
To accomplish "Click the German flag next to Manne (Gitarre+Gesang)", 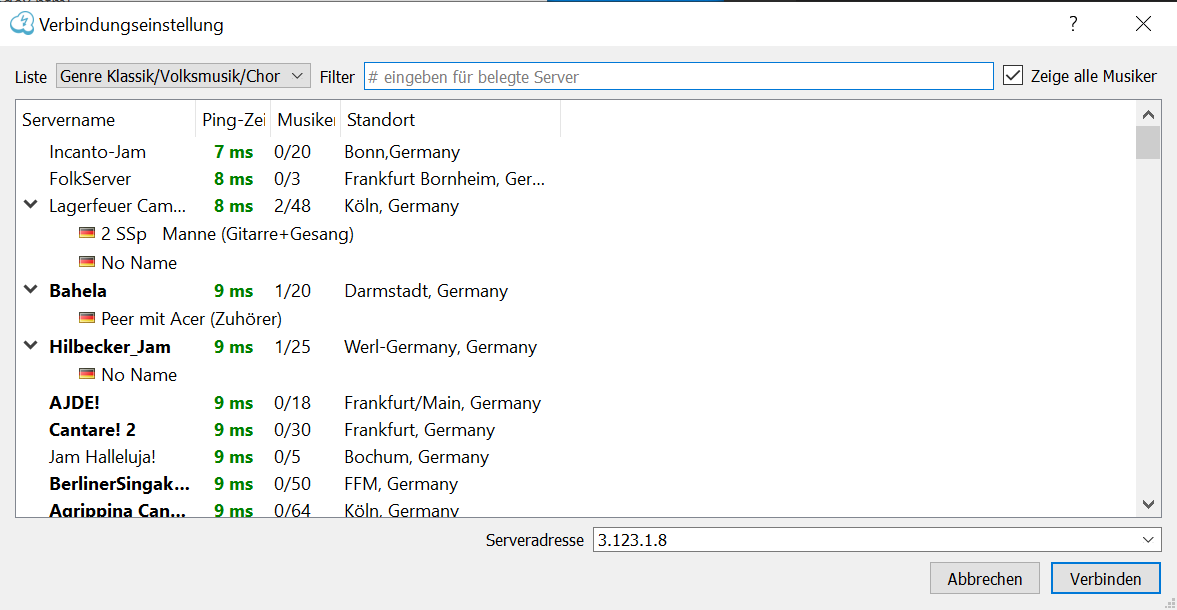I will (87, 234).
